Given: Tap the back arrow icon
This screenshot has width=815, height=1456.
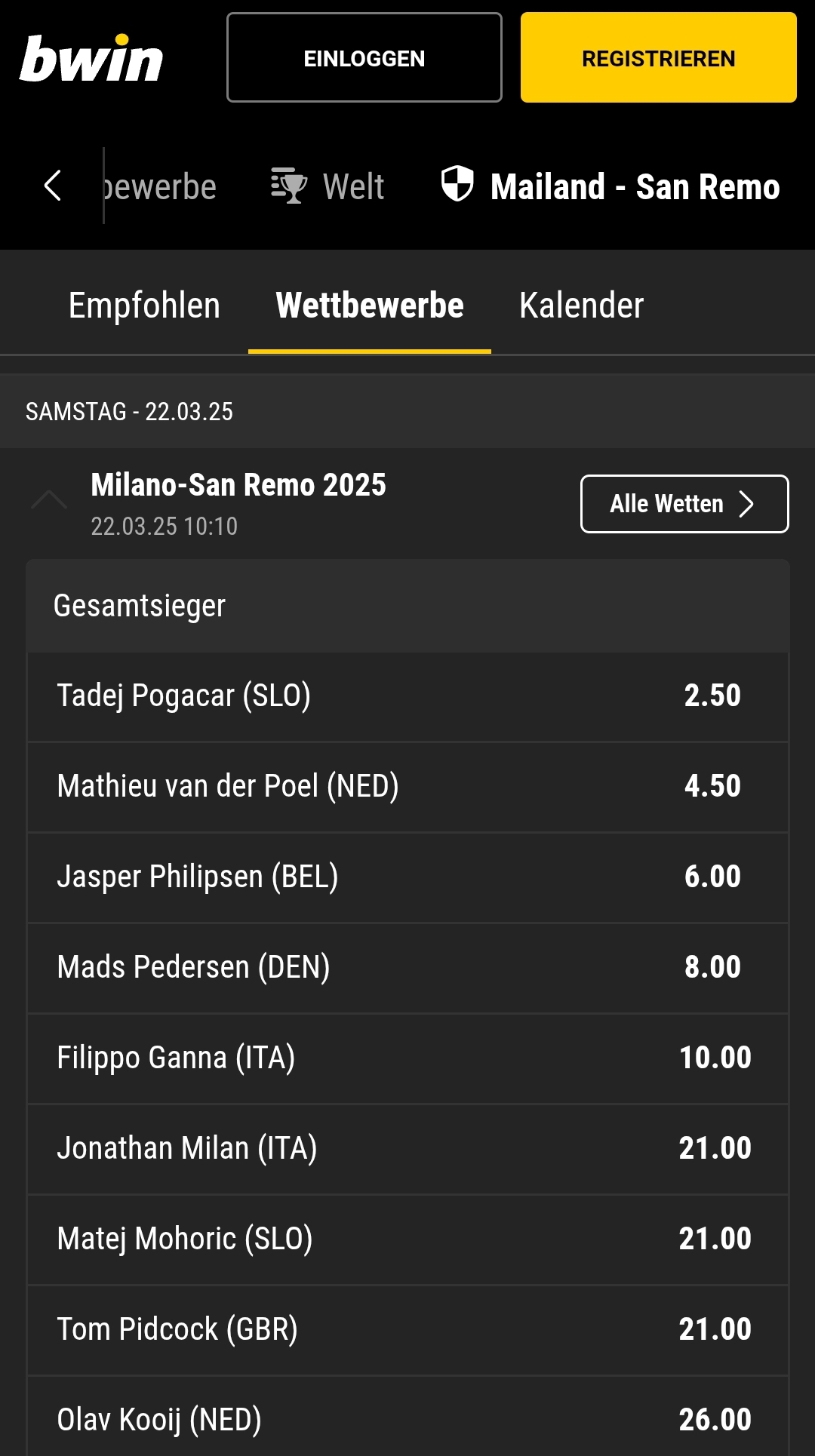Looking at the screenshot, I should [53, 186].
